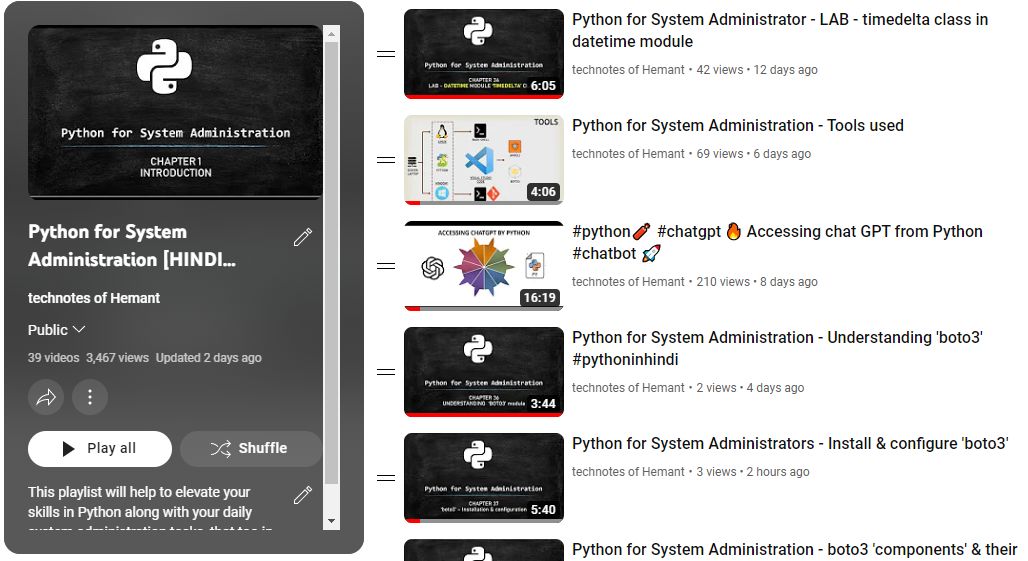
Task: Click playlist title 'Python for System Administration [HINDI...'
Action: tap(132, 246)
